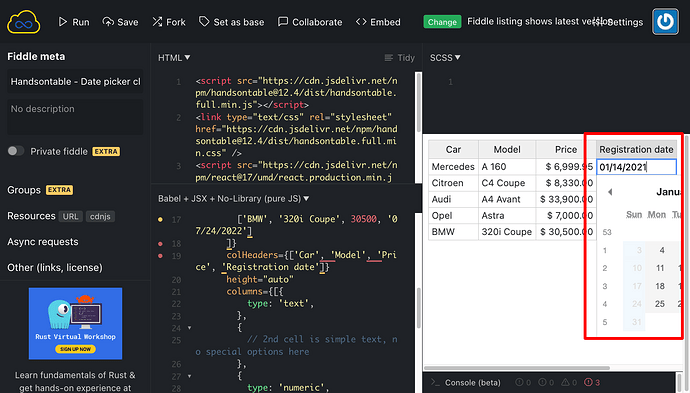
Task: Select the 320i Coupe table cell
Action: point(507,232)
